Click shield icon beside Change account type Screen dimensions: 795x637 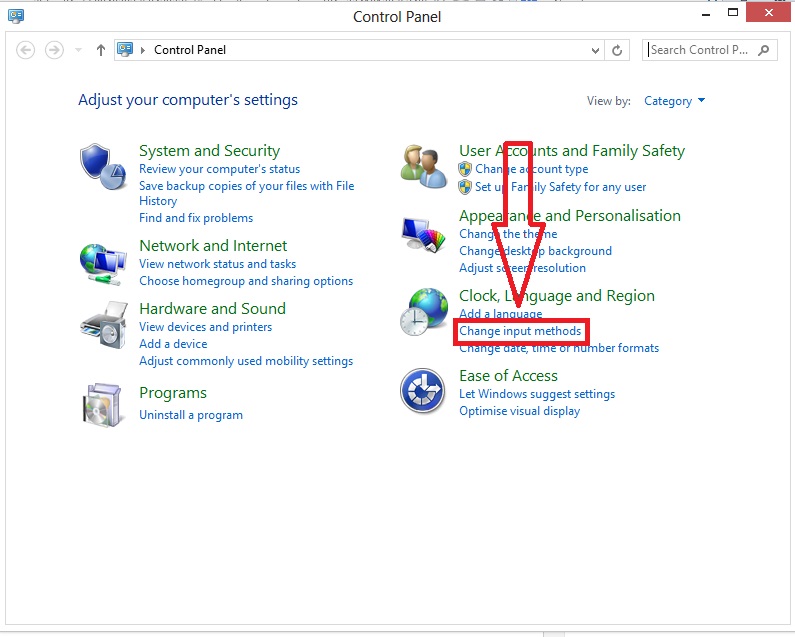click(465, 169)
